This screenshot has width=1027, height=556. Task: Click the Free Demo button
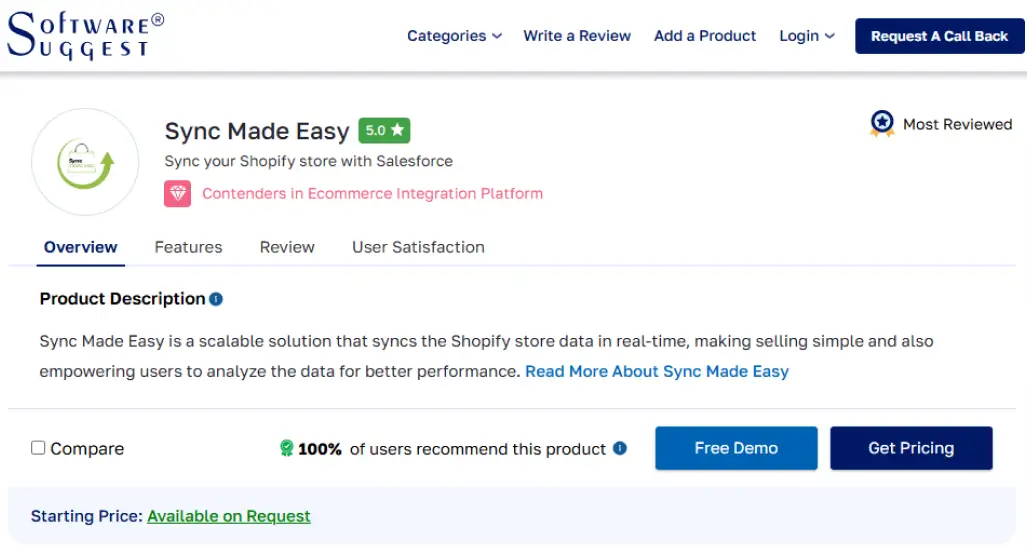click(736, 448)
